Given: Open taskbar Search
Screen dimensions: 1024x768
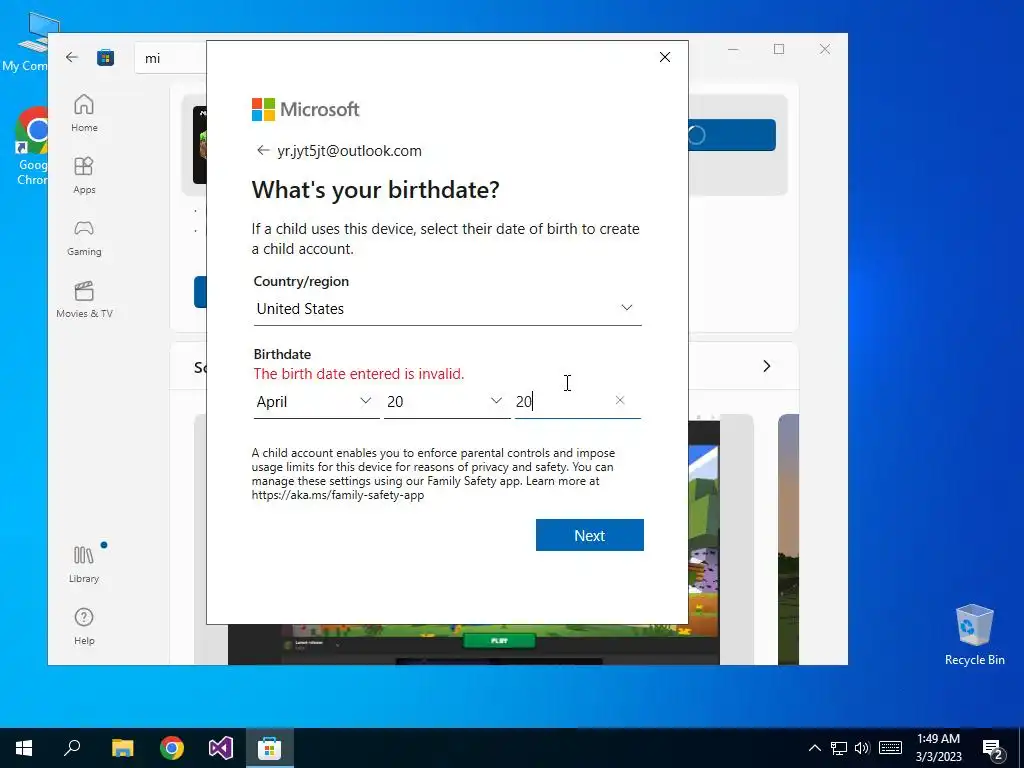Looking at the screenshot, I should tap(72, 748).
